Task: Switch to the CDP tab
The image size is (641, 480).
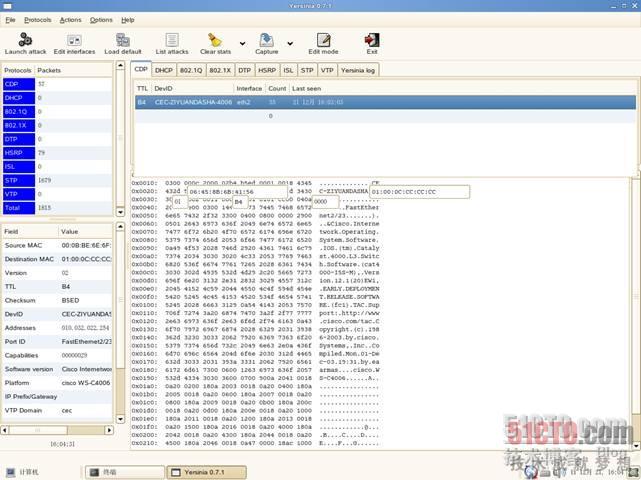Action: [x=141, y=69]
